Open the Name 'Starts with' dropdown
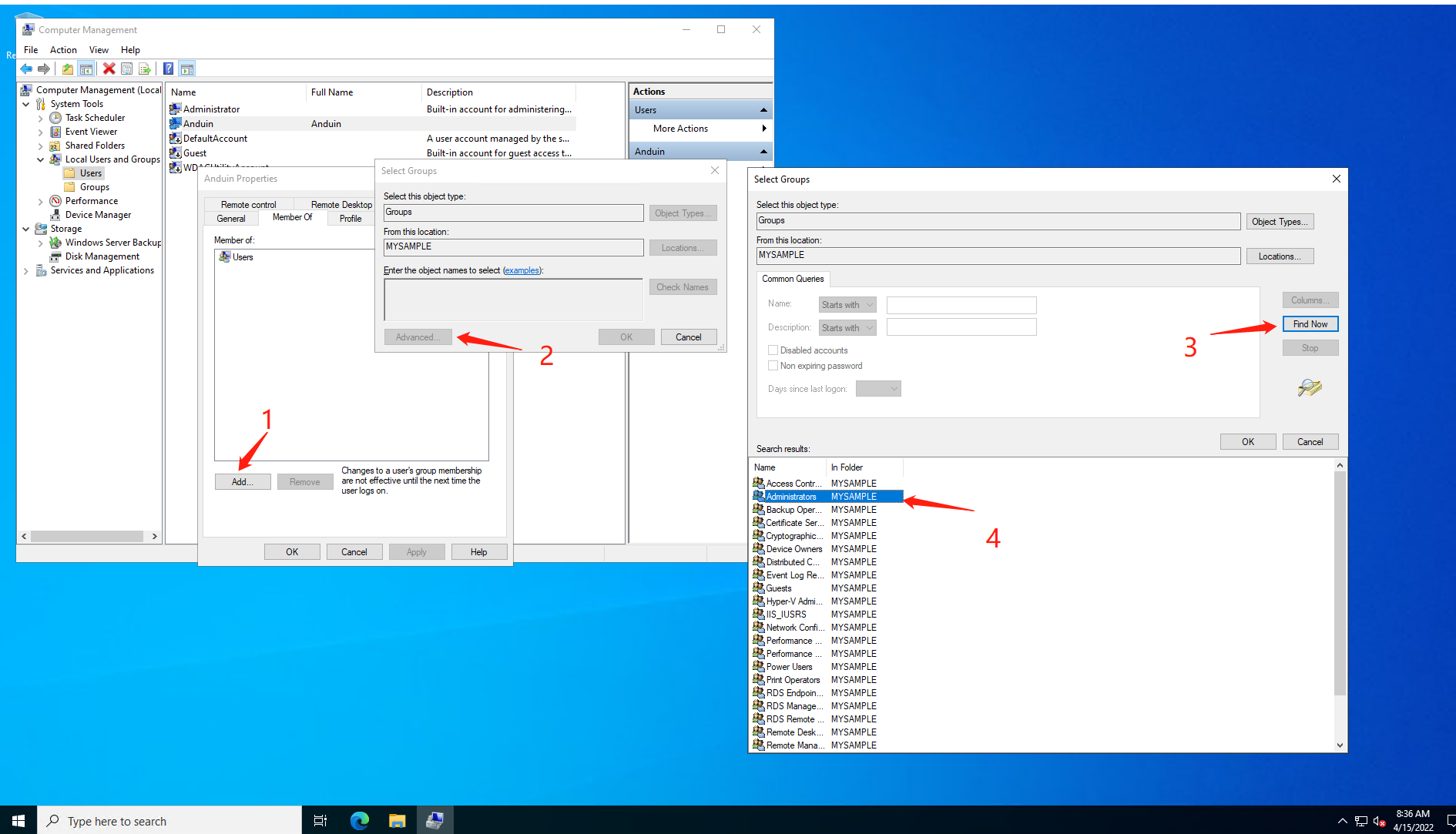 (847, 305)
